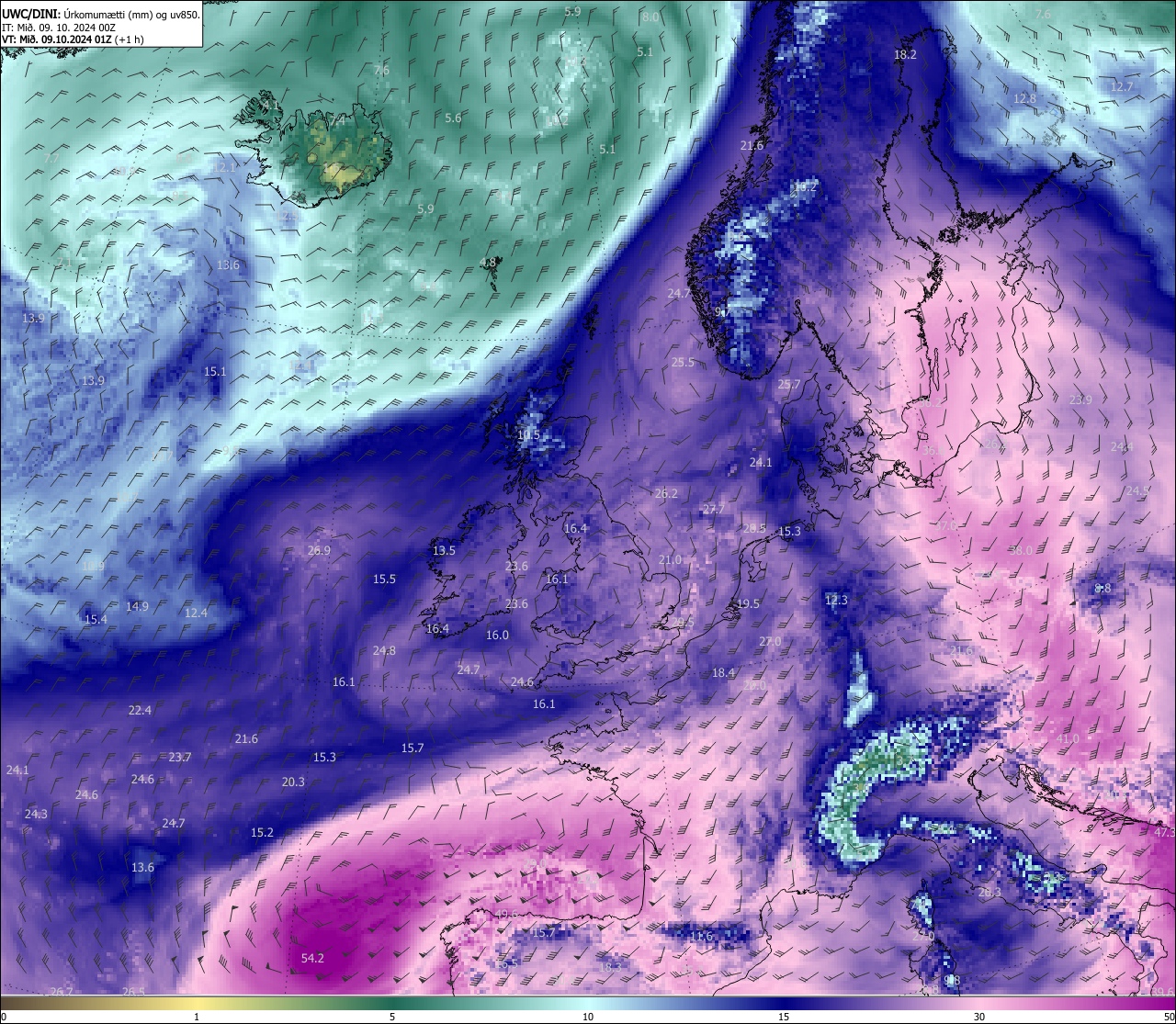The width and height of the screenshot is (1176, 1024).
Task: Select the 23.7 value label
Action: click(180, 757)
